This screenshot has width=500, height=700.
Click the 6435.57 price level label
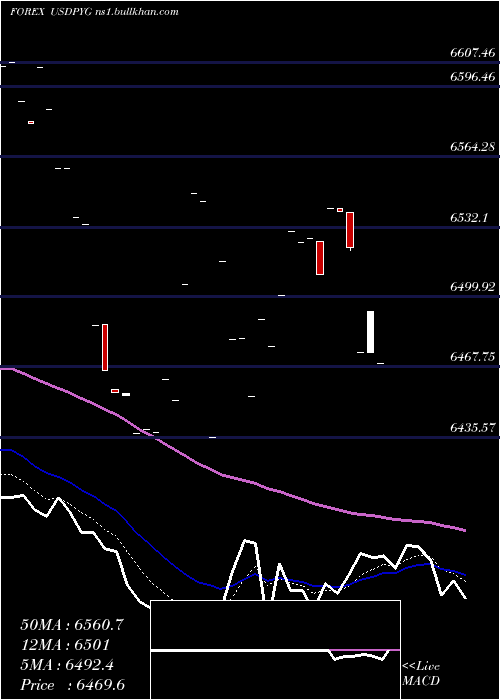[473, 428]
